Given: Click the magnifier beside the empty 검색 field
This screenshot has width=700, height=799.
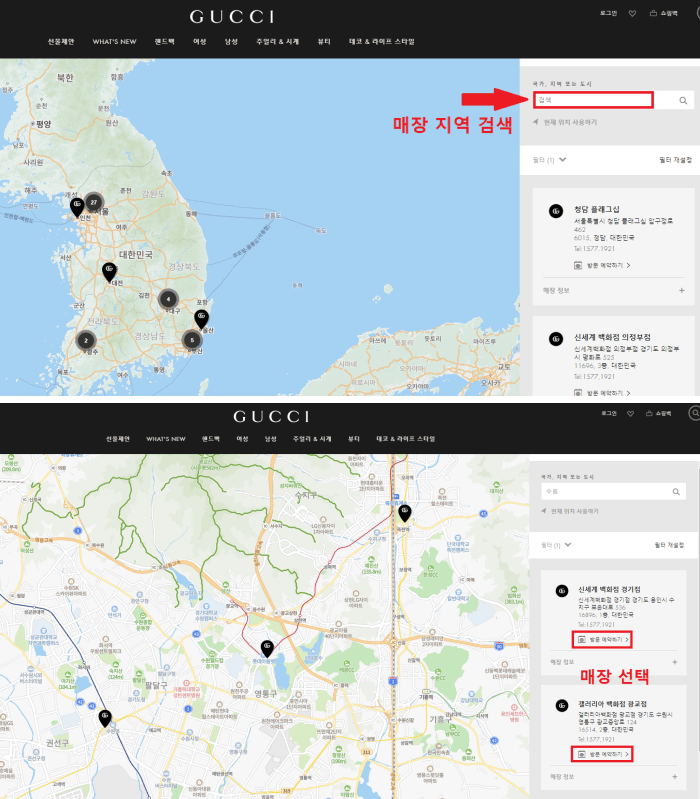Looking at the screenshot, I should (x=683, y=100).
